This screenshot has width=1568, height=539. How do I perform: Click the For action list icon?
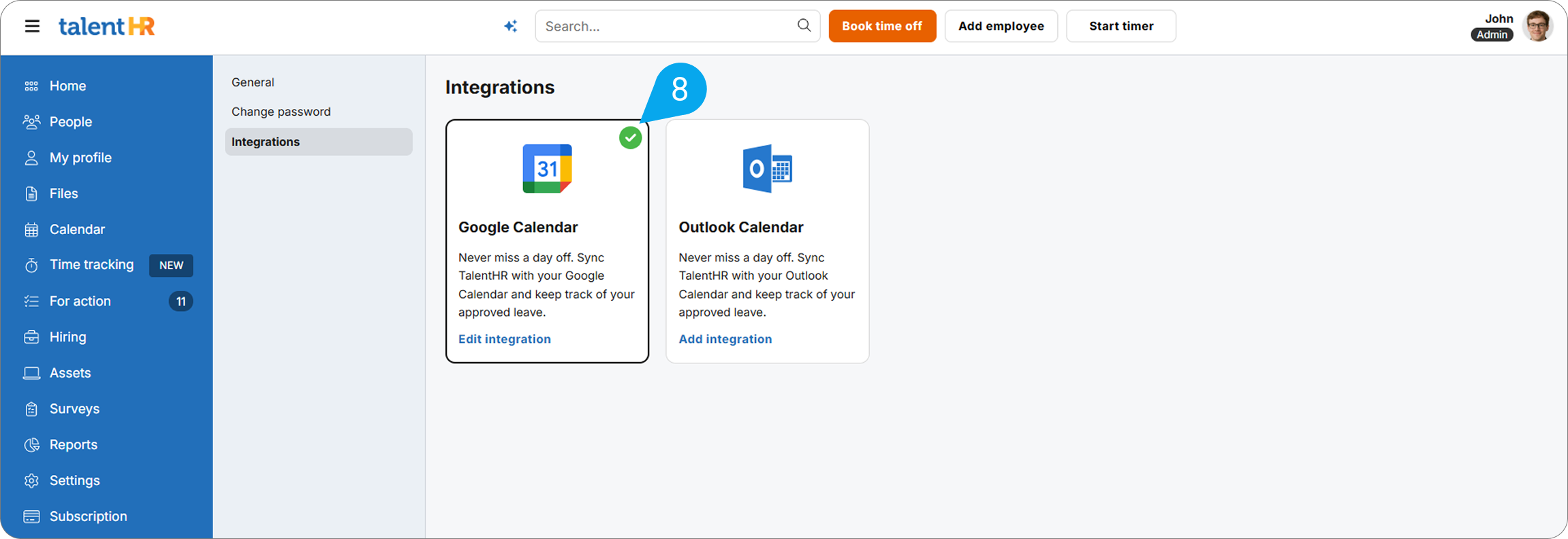tap(31, 301)
